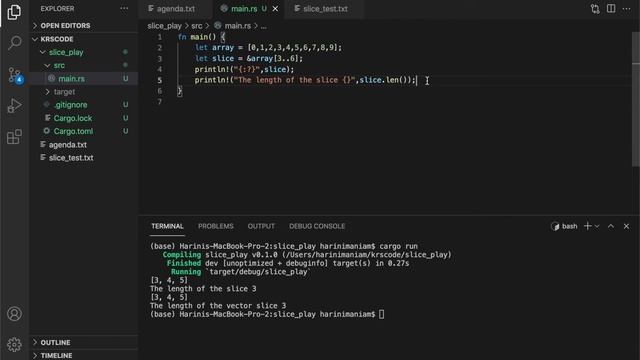This screenshot has width=640, height=360.
Task: Open the Cargo.toml file
Action: pos(84,131)
